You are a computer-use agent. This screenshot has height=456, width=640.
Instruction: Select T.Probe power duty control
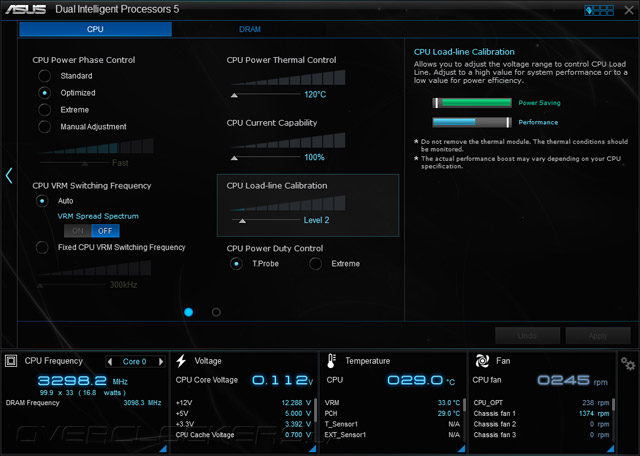click(236, 264)
